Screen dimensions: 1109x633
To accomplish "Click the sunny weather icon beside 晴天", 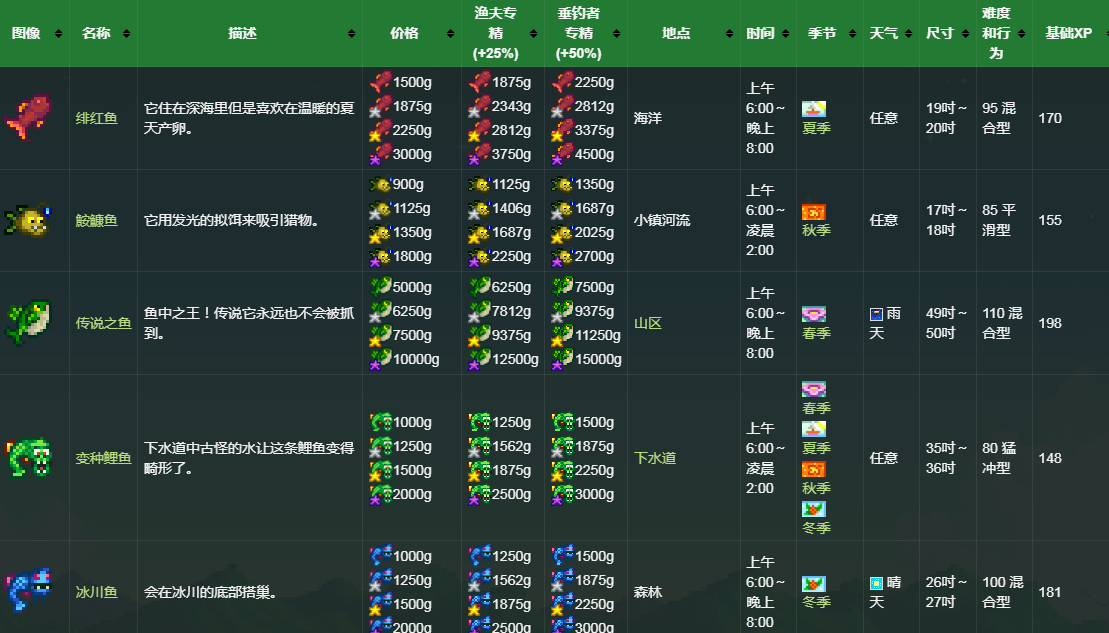I will [876, 582].
